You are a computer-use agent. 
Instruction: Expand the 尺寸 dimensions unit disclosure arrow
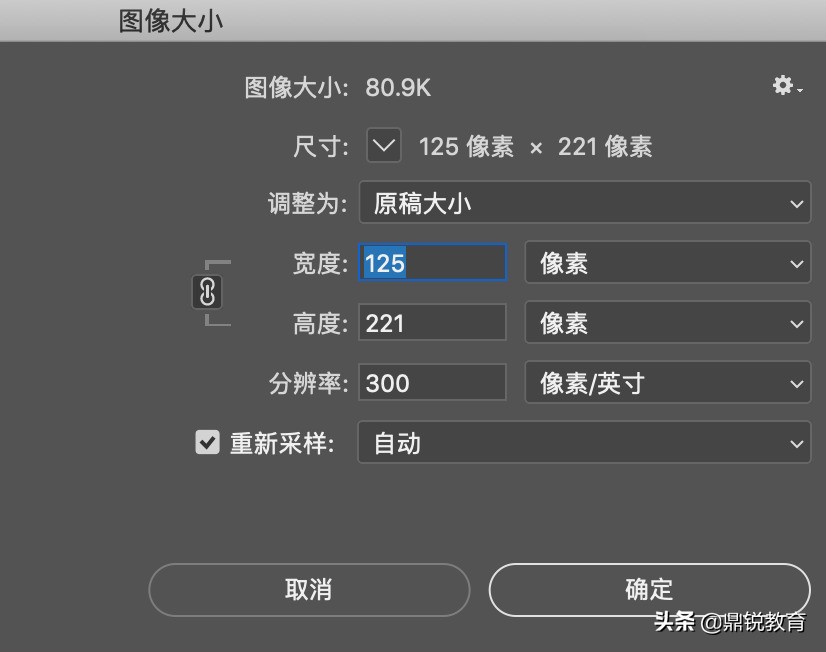pos(383,146)
